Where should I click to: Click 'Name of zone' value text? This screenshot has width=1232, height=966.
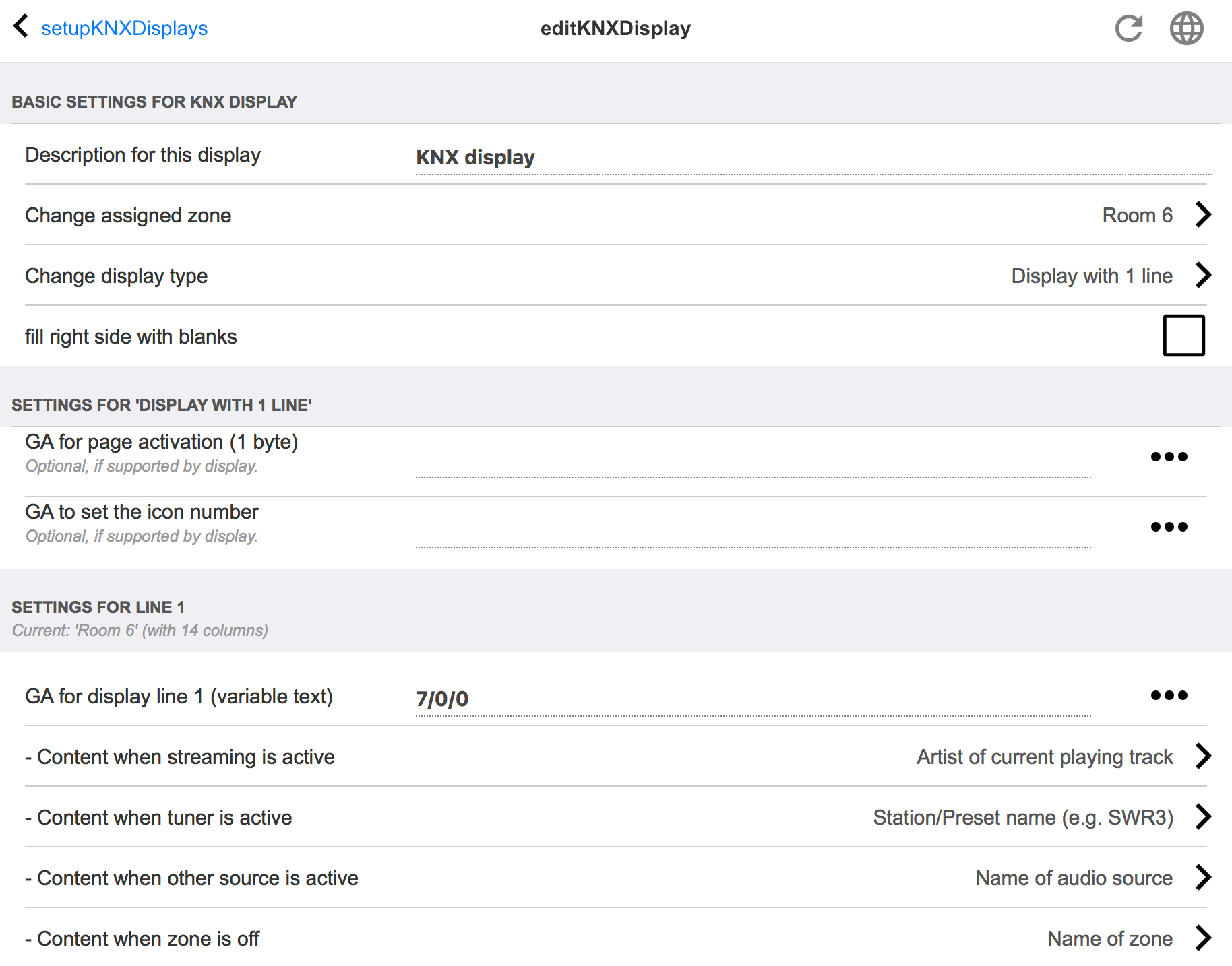(x=1110, y=939)
